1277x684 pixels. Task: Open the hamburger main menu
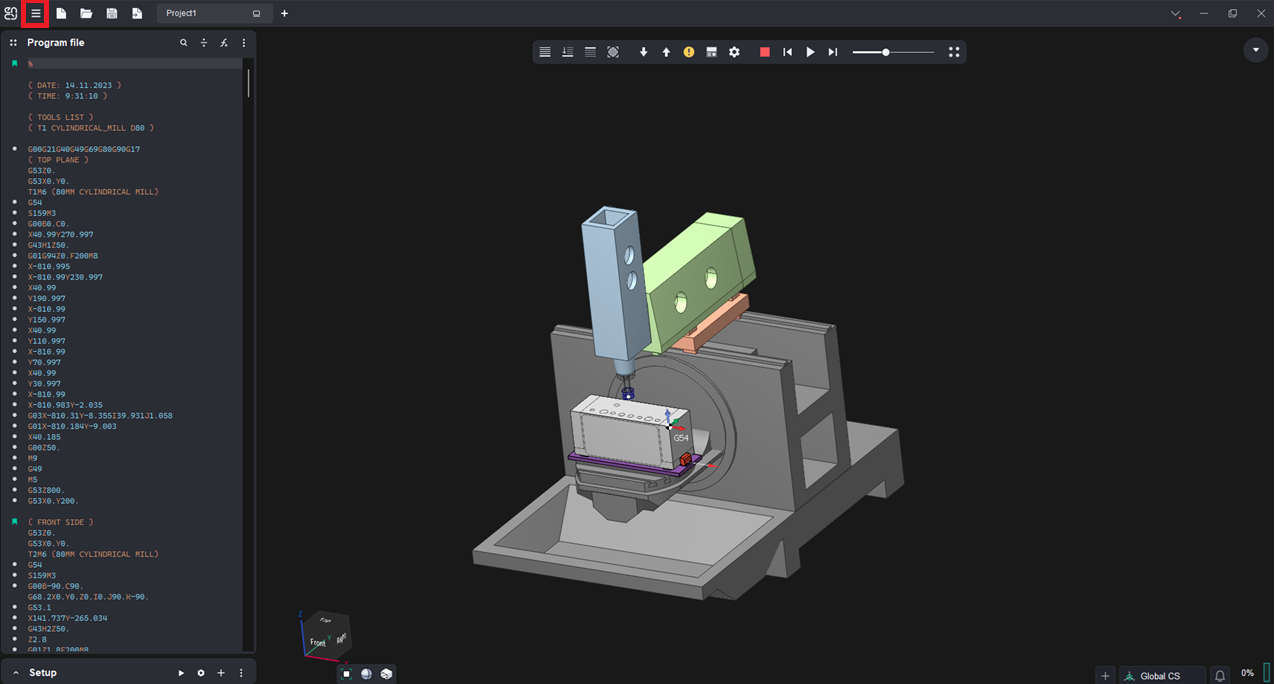35,14
